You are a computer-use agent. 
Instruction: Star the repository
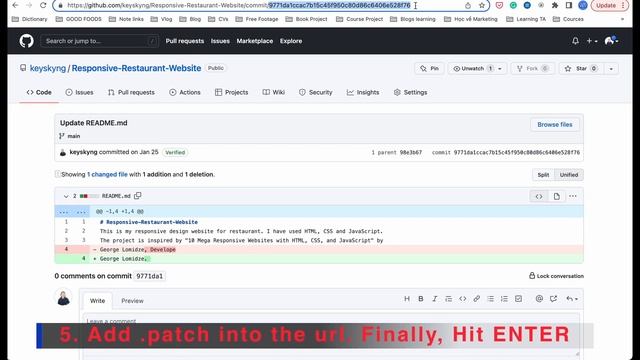pos(582,69)
